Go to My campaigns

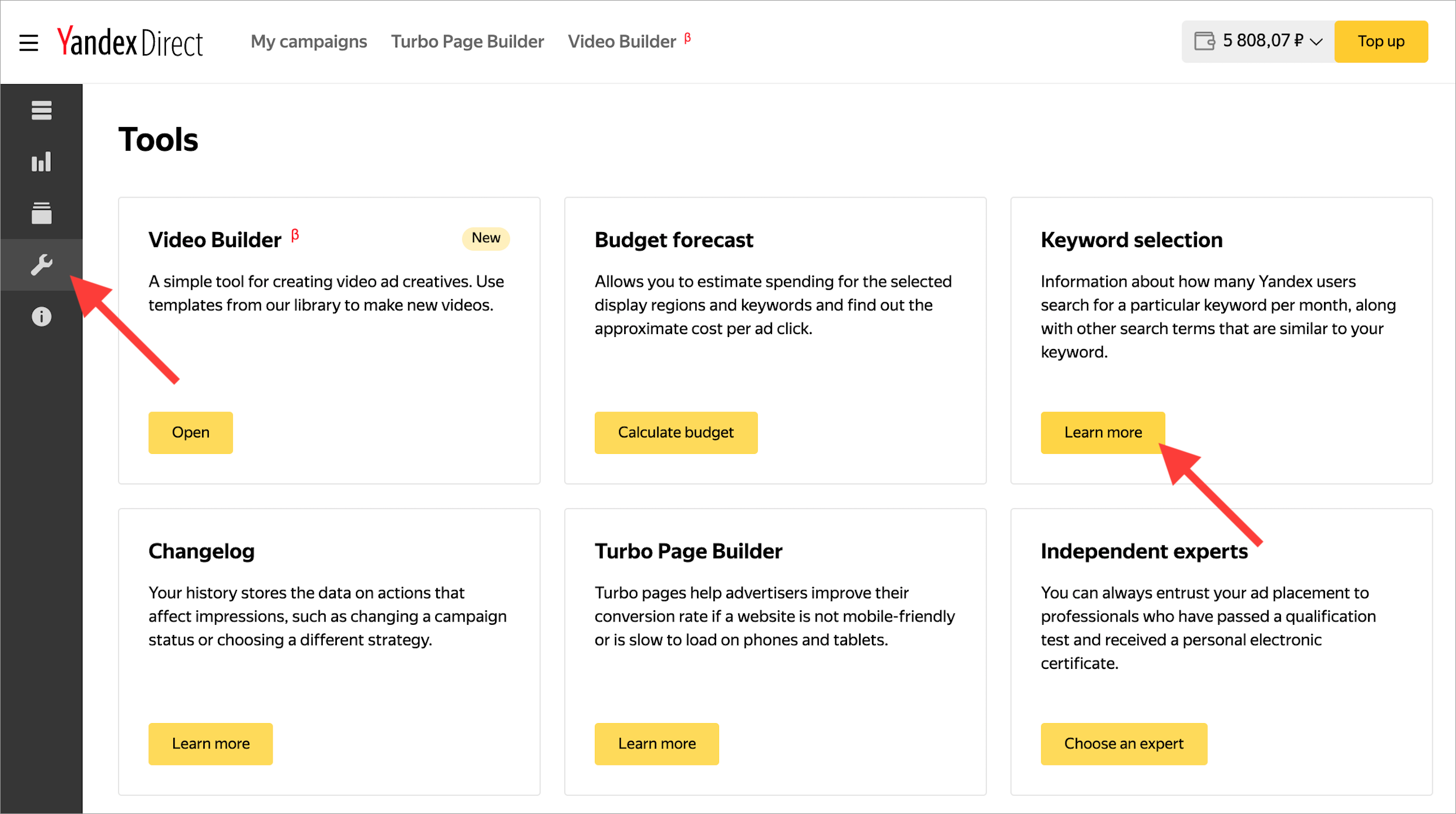pos(309,41)
